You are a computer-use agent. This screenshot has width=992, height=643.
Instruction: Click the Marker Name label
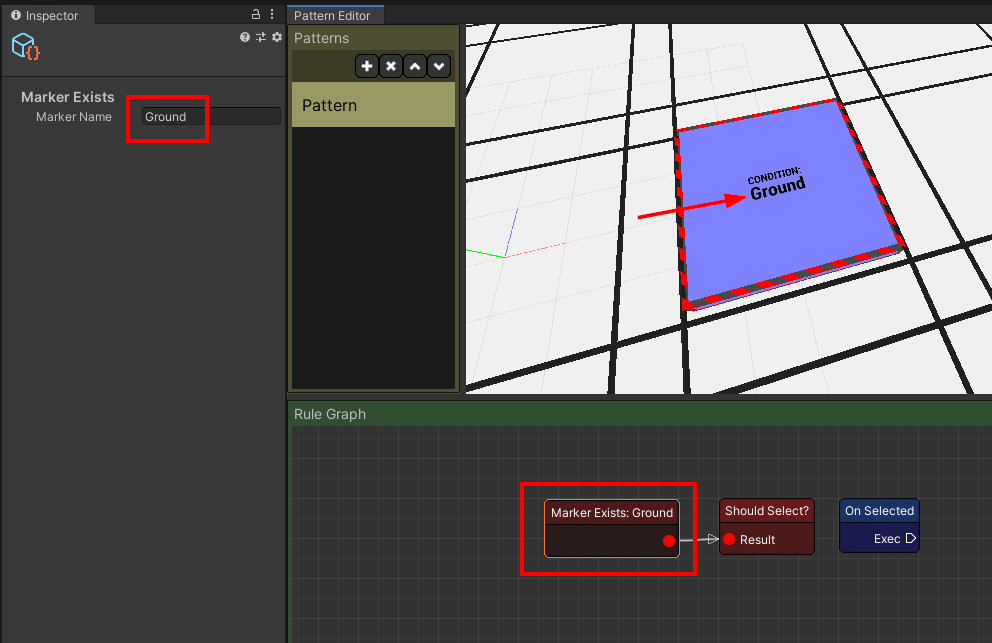click(x=73, y=116)
